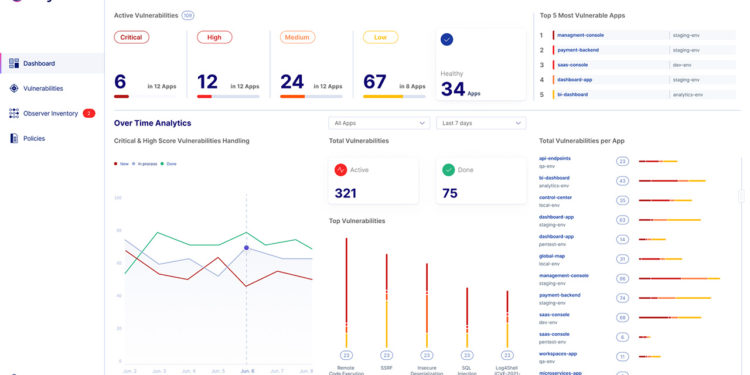This screenshot has height=375, width=750.
Task: Click the Critical severity pill
Action: pyautogui.click(x=132, y=37)
